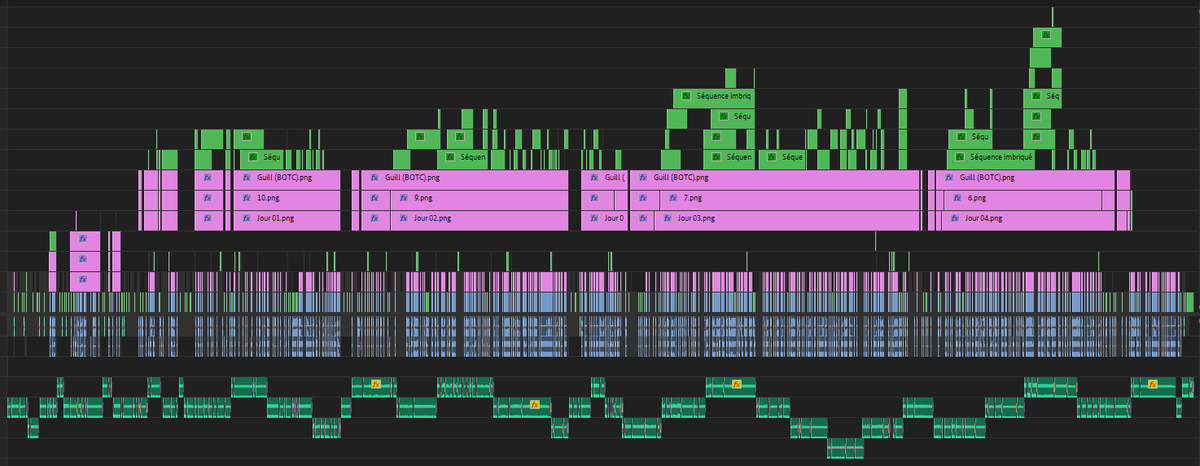This screenshot has width=1200, height=466.
Task: Click the fx badge on the 'Séque' clip
Action: (x=771, y=157)
